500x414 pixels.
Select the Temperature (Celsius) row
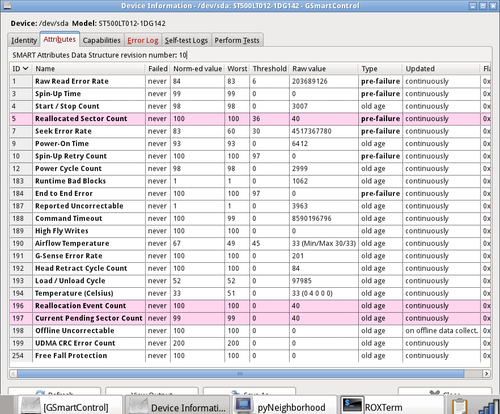[x=250, y=293]
